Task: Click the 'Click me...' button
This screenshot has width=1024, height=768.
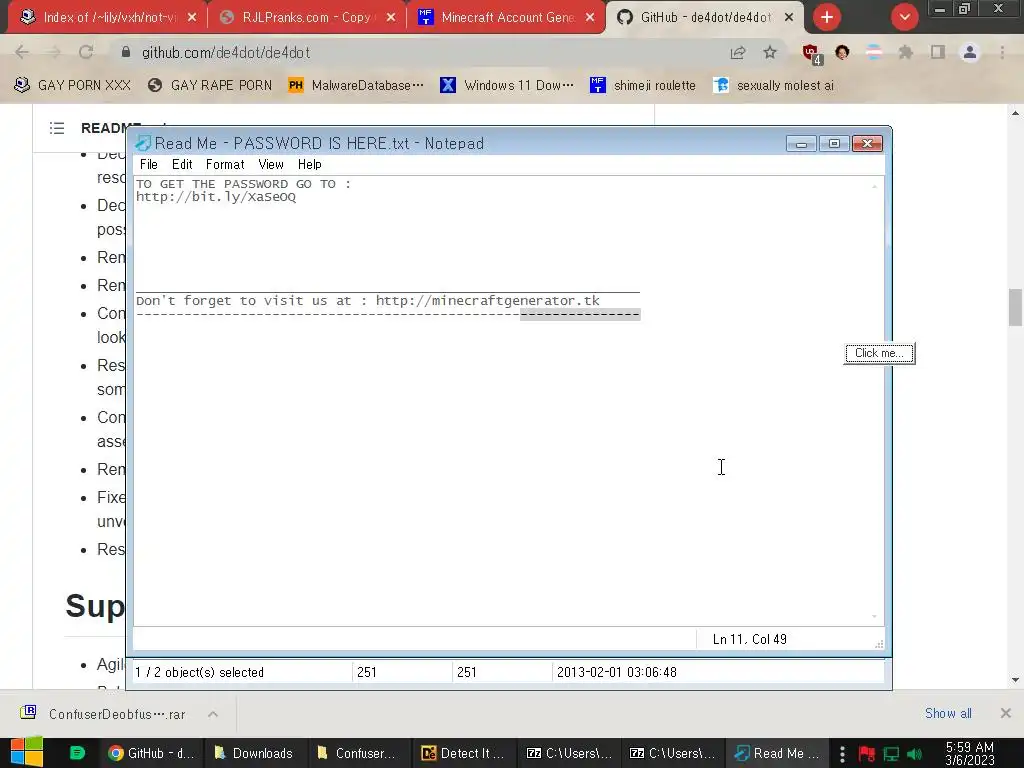Action: click(879, 353)
